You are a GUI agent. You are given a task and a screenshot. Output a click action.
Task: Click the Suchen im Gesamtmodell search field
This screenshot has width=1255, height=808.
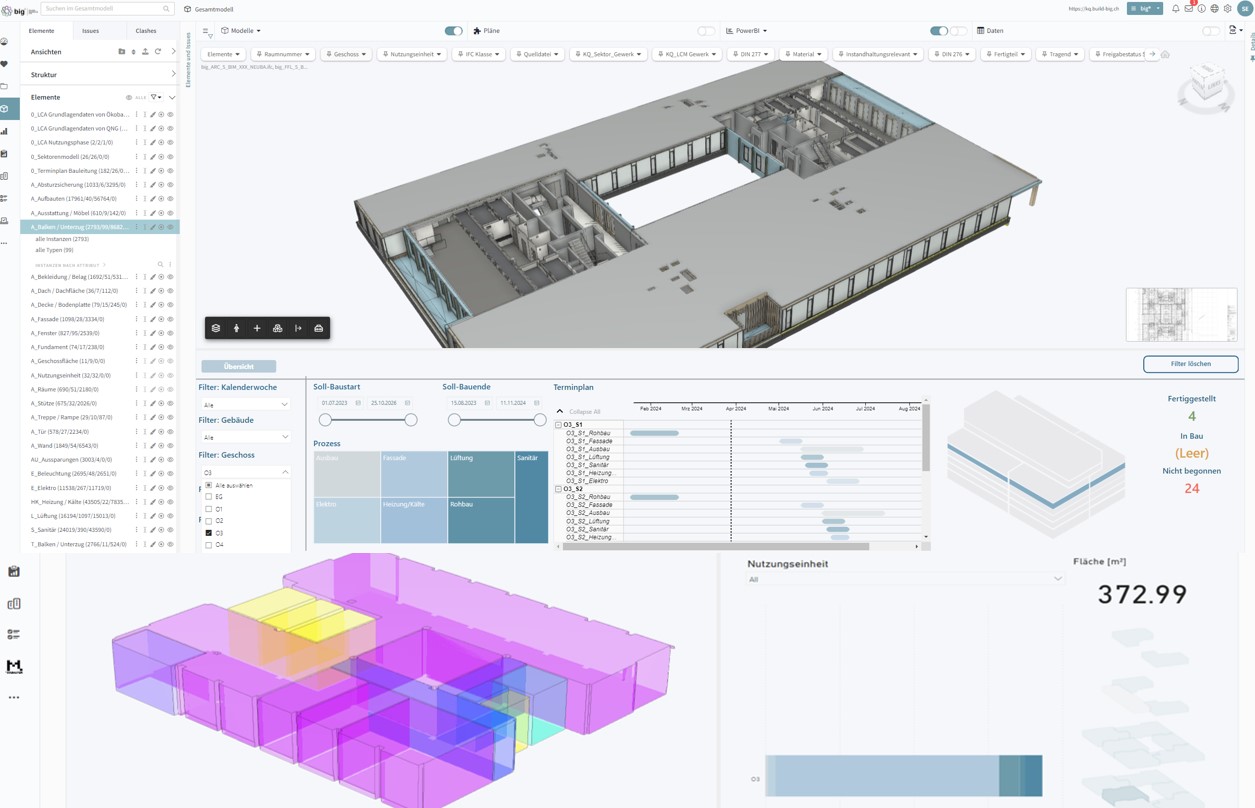pyautogui.click(x=107, y=9)
